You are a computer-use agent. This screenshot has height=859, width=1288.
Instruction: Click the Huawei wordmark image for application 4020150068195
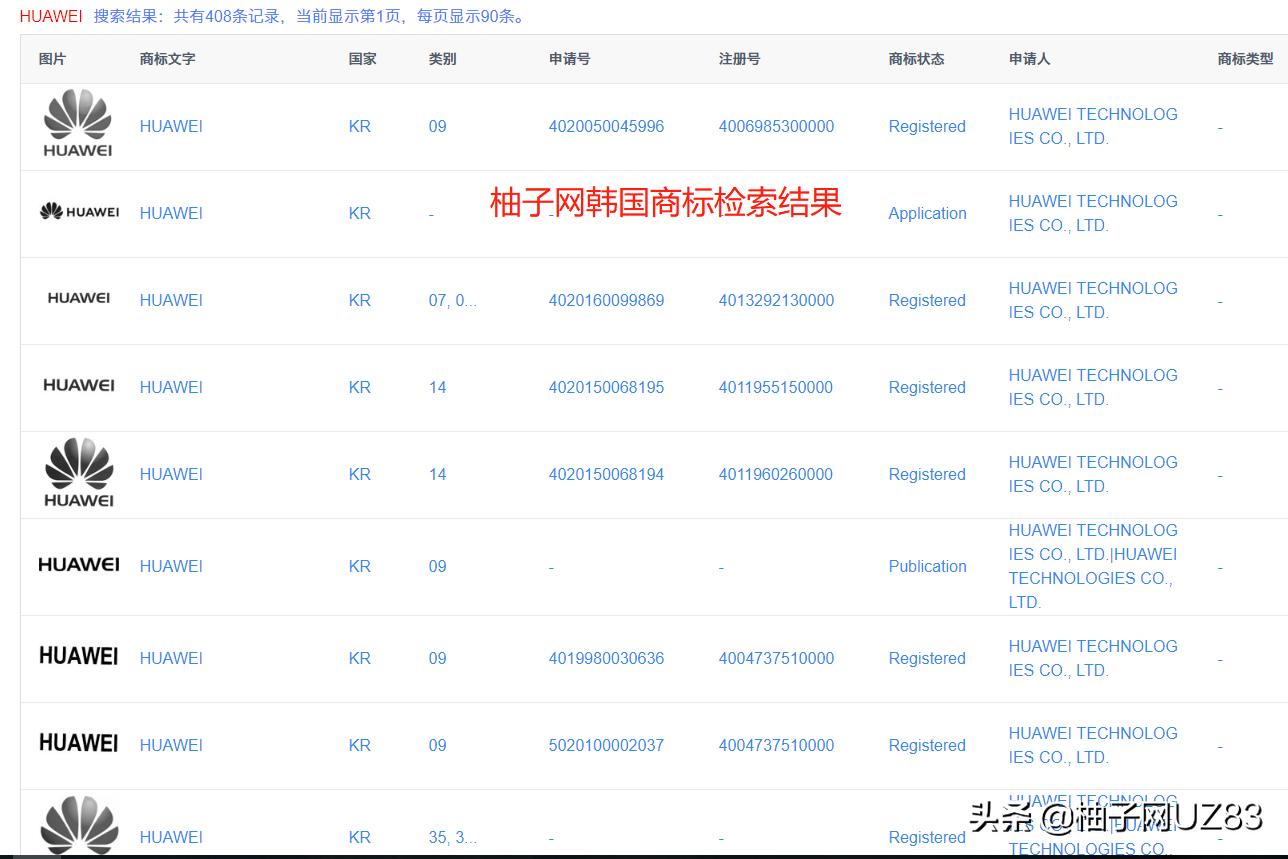pyautogui.click(x=79, y=385)
